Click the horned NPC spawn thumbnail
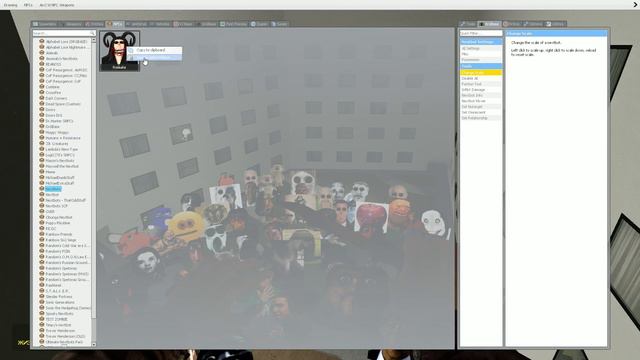 coord(120,51)
